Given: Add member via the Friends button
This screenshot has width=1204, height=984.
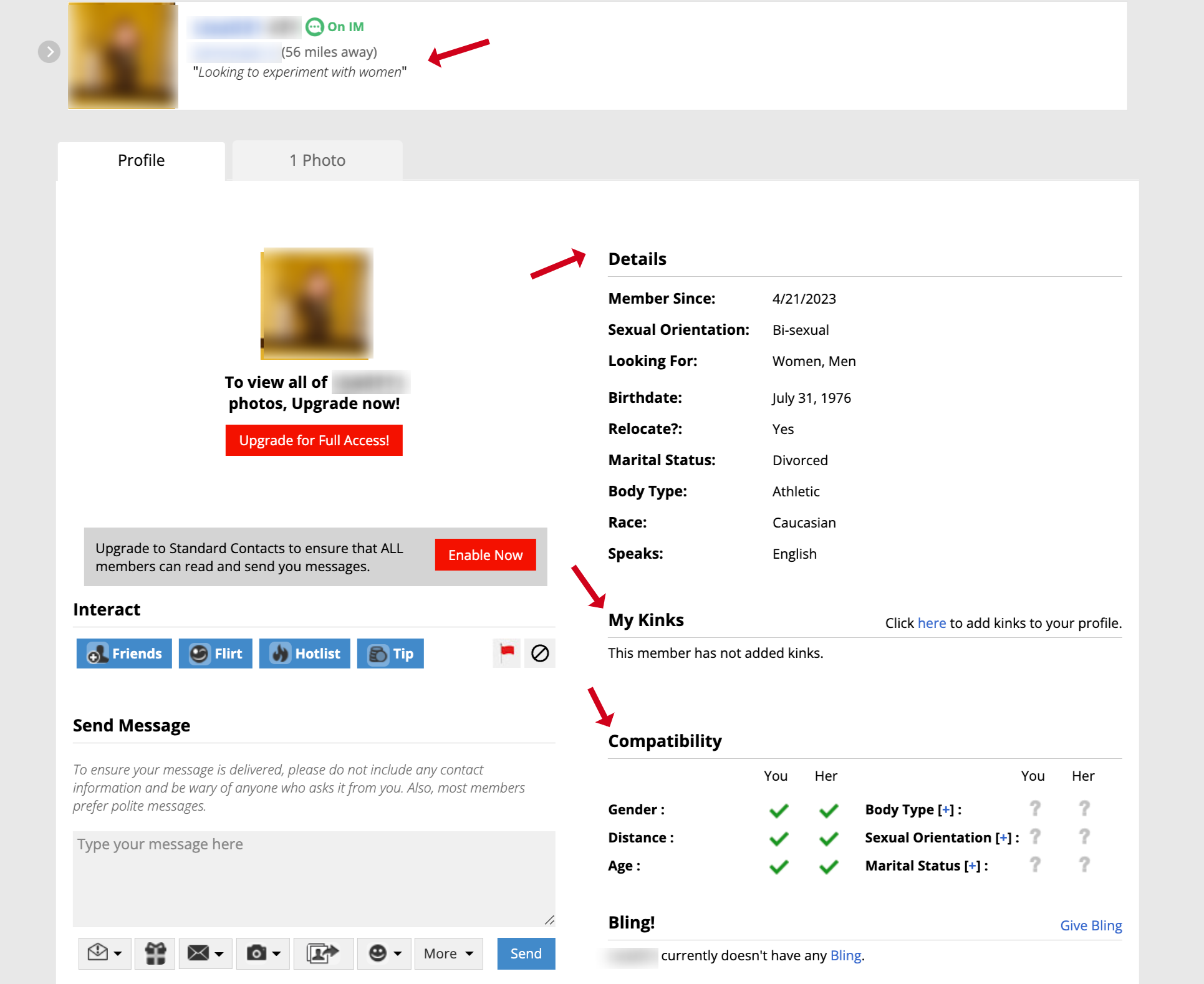Looking at the screenshot, I should tap(124, 653).
